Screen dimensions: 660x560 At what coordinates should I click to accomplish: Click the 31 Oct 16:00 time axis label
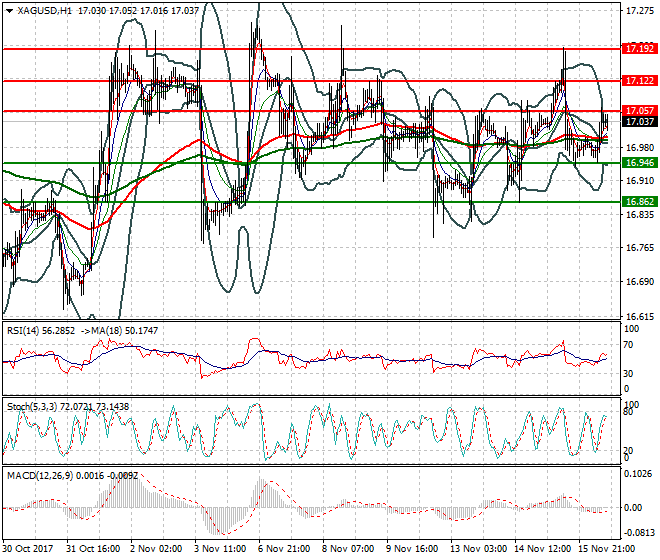[x=93, y=549]
